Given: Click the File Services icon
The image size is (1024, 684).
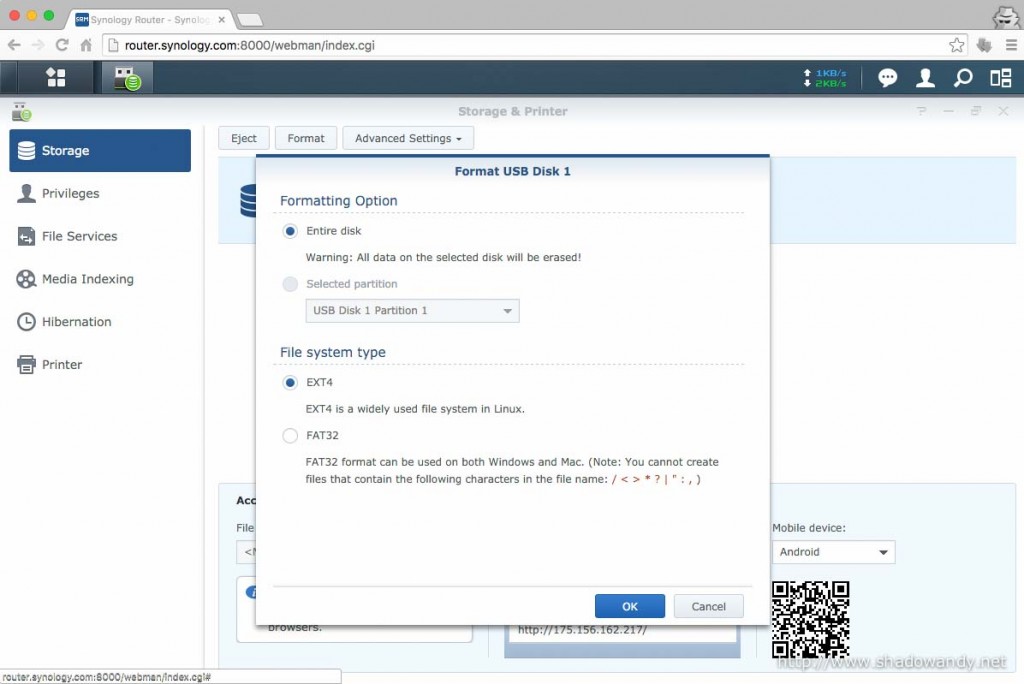Looking at the screenshot, I should tap(26, 236).
